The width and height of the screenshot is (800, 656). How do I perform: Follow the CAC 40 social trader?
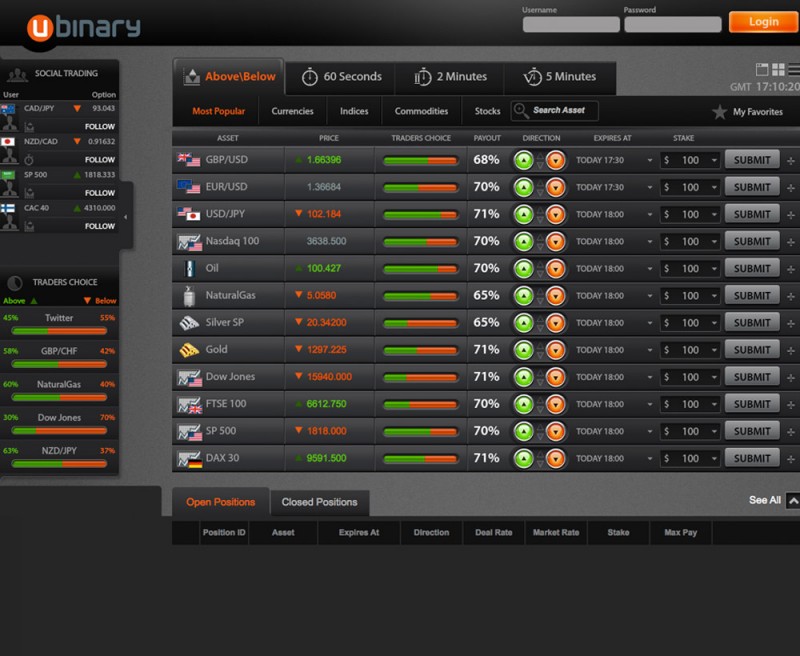coord(99,226)
